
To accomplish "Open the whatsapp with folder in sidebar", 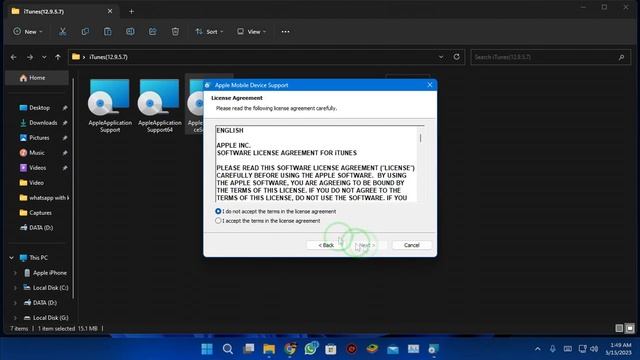I will 44,198.
